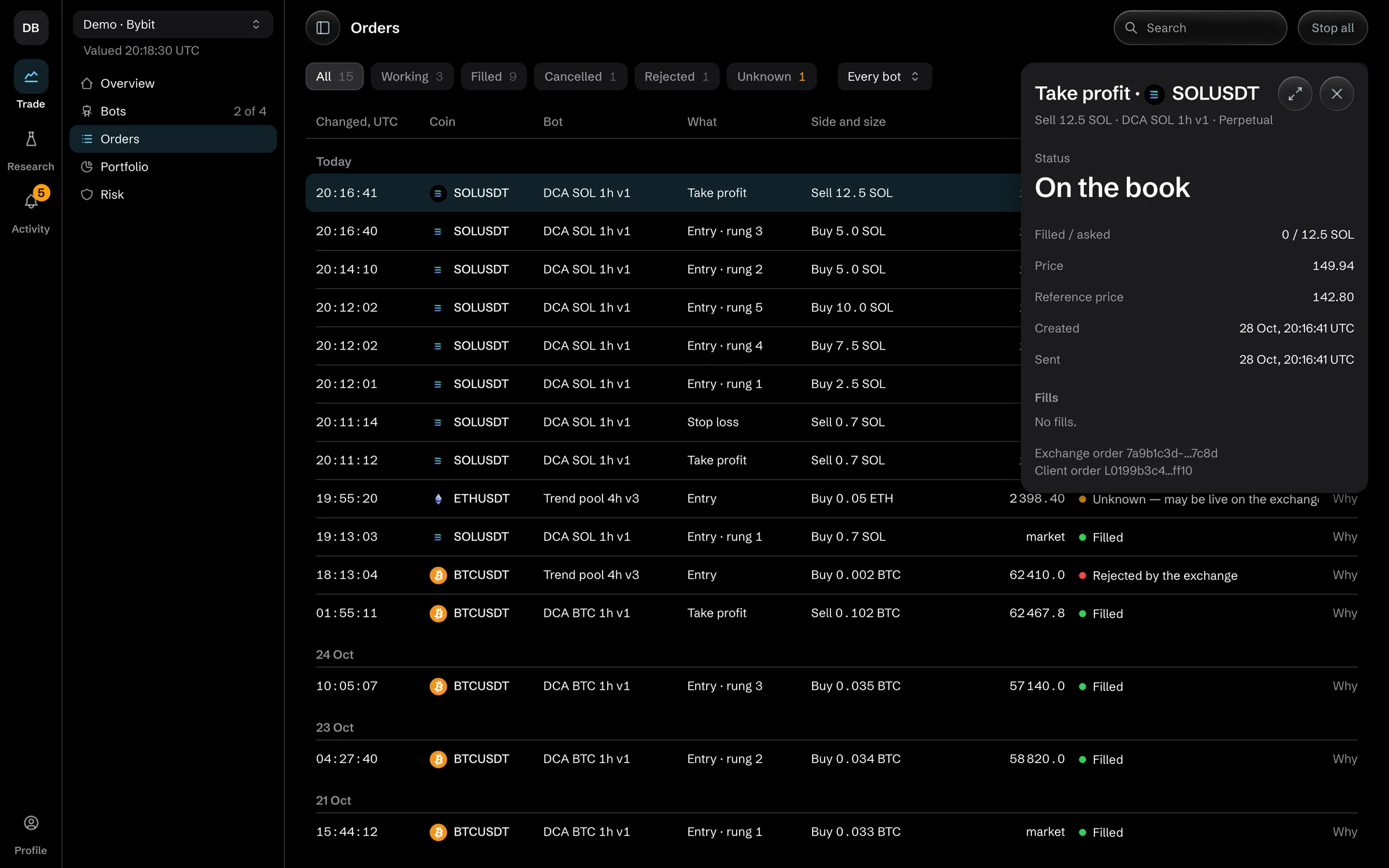The height and width of the screenshot is (868, 1389).
Task: Filter orders by Filled status
Action: [x=493, y=76]
